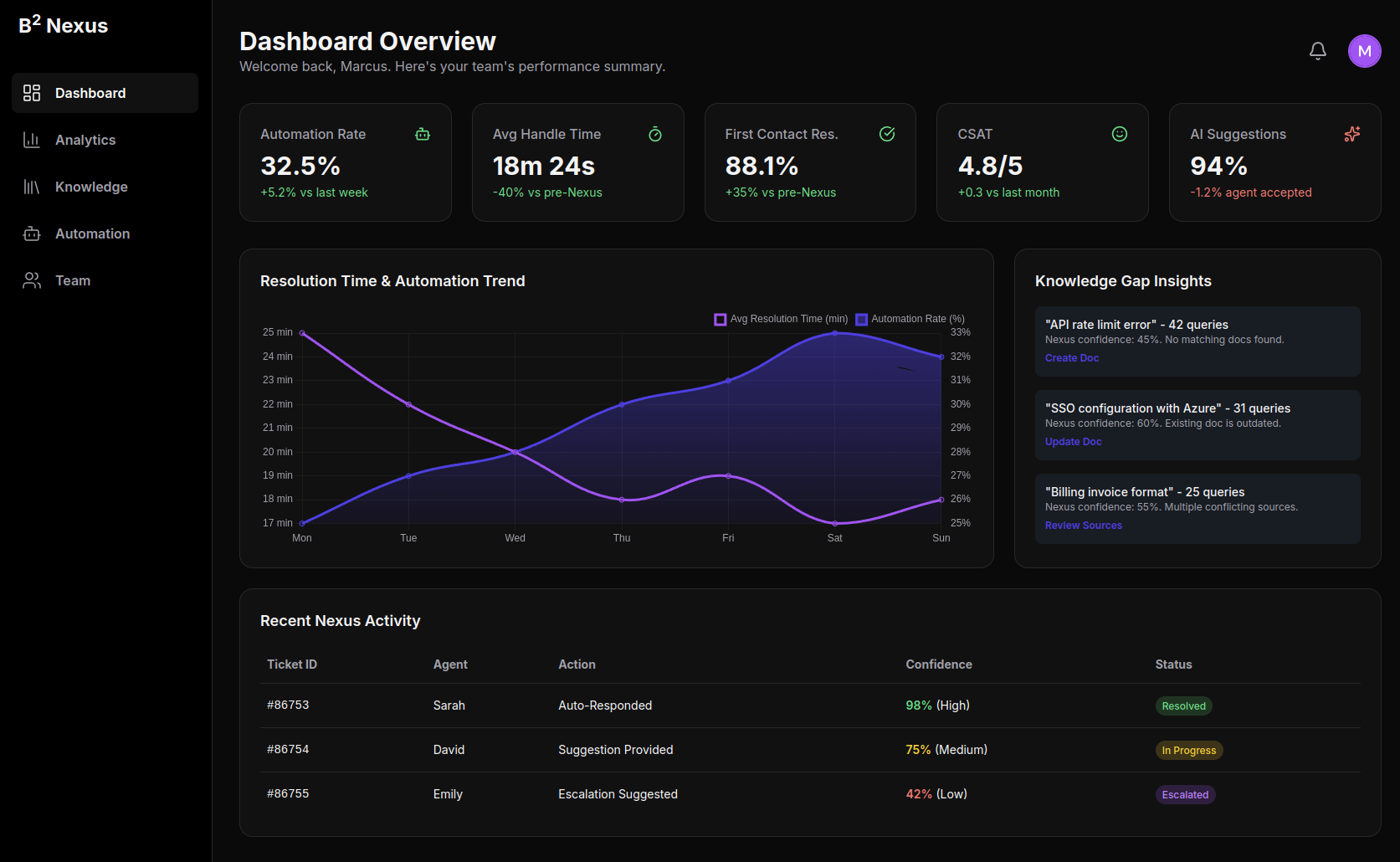
Task: Click the B² Nexus logo
Action: [x=64, y=25]
